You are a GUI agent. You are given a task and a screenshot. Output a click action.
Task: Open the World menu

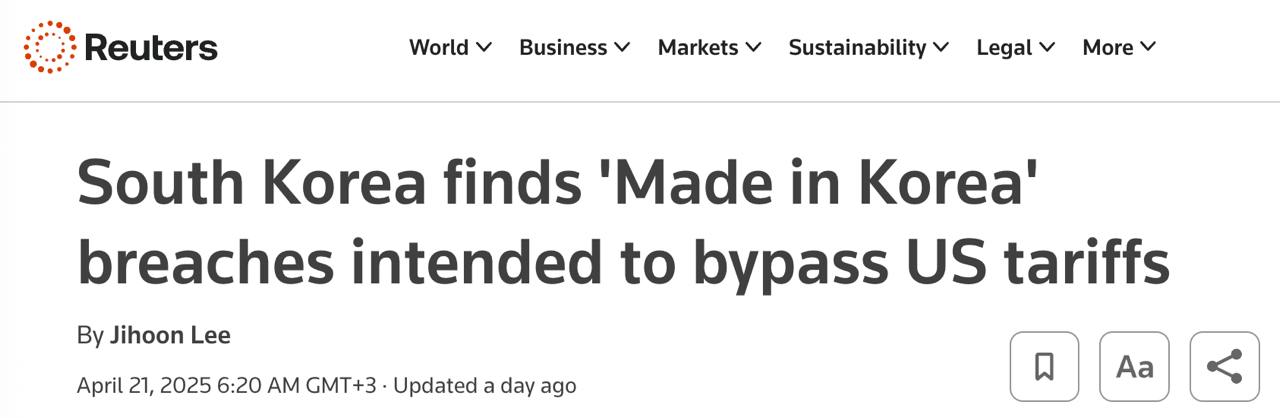439,47
